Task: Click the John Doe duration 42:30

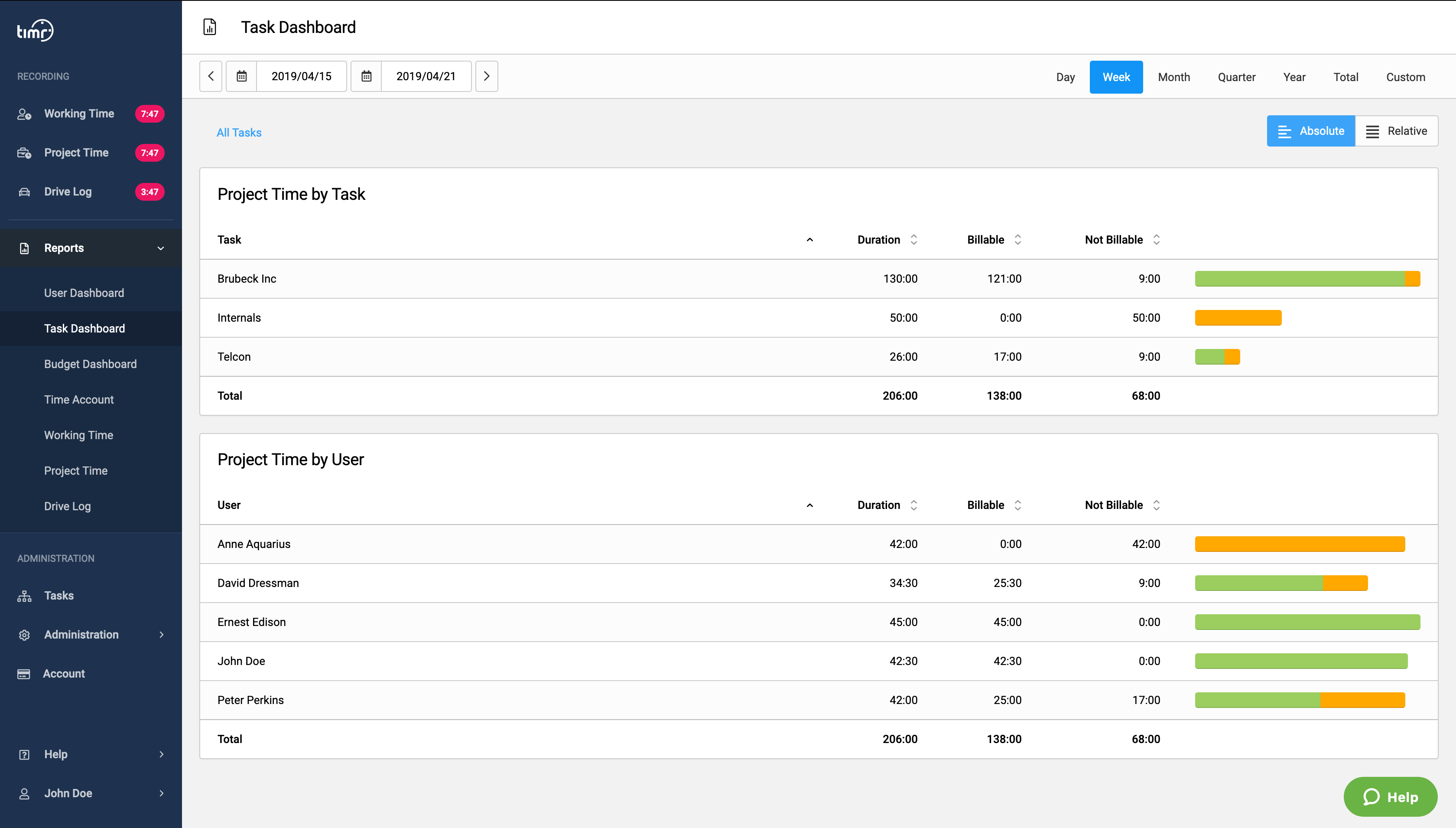Action: (x=903, y=662)
